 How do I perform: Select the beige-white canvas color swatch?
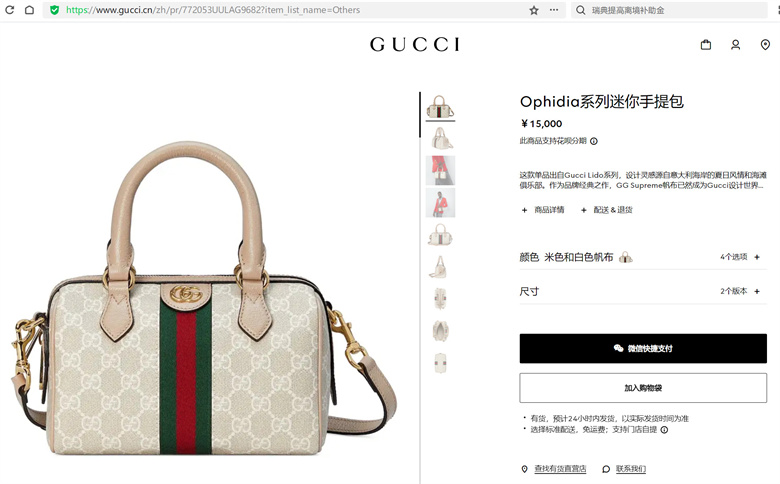click(625, 257)
